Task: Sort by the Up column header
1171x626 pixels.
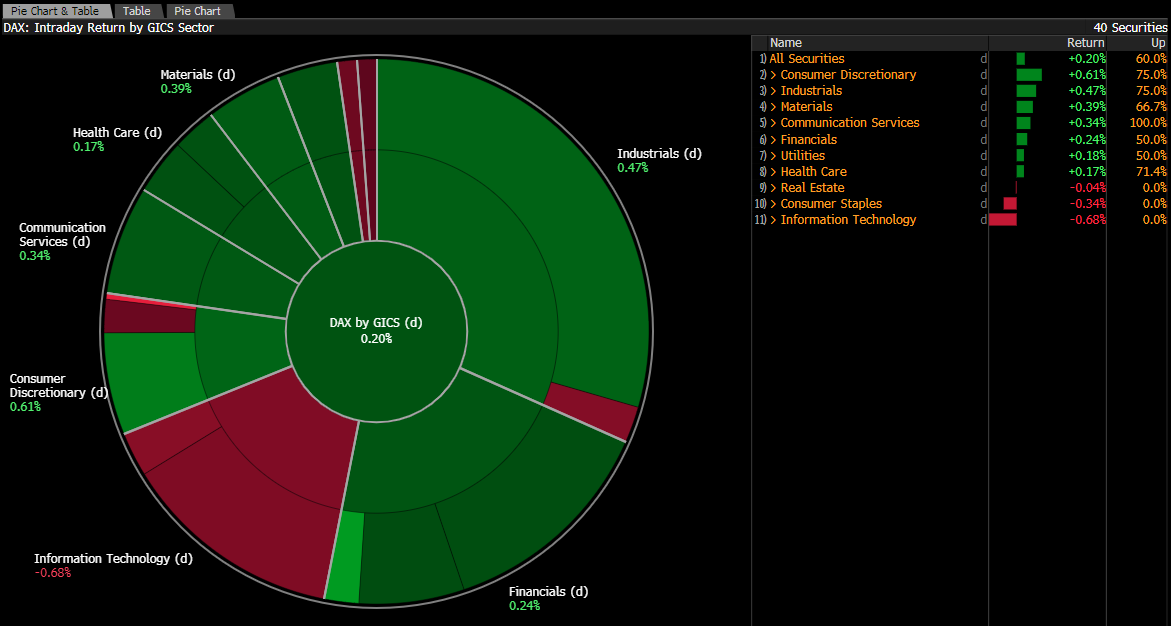Action: 1158,43
